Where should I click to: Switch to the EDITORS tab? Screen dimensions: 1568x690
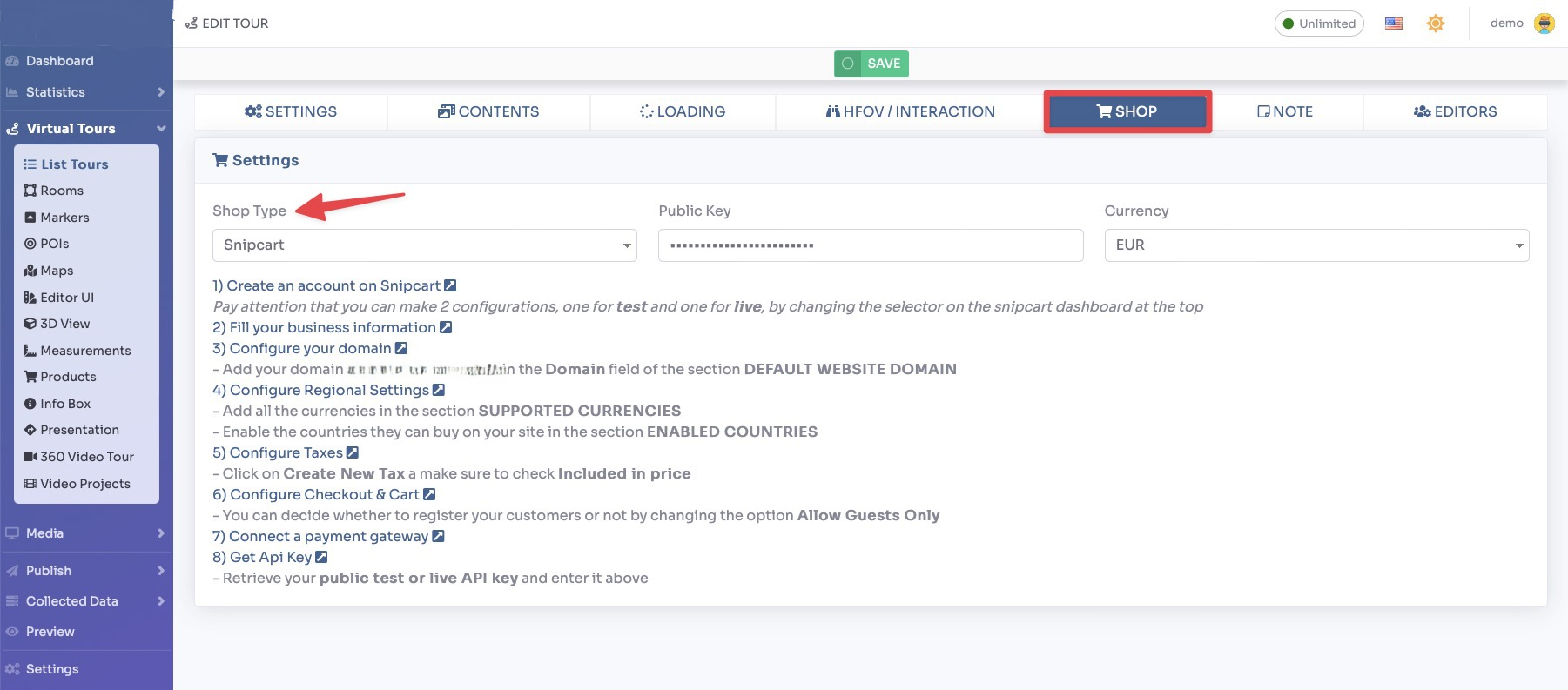(1456, 111)
